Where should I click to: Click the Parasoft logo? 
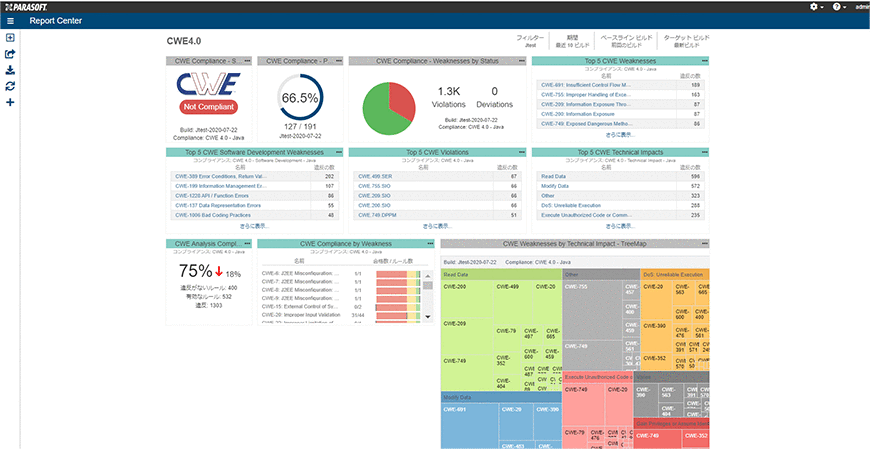[25, 6]
